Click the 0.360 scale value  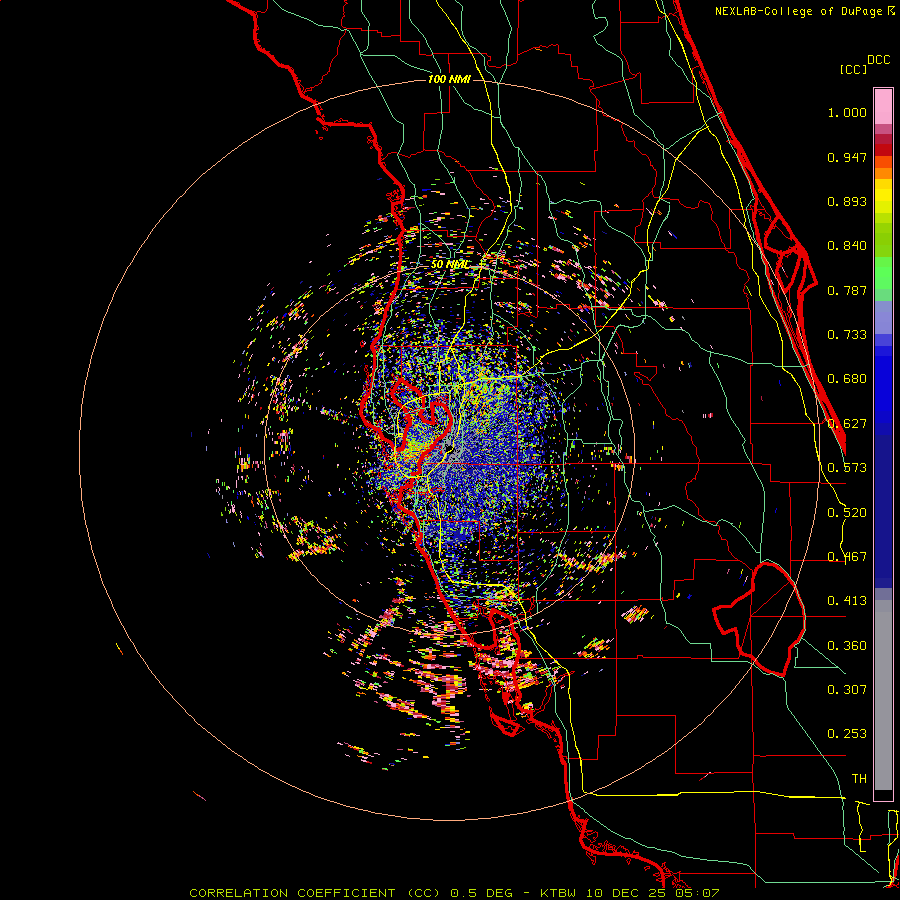(847, 646)
